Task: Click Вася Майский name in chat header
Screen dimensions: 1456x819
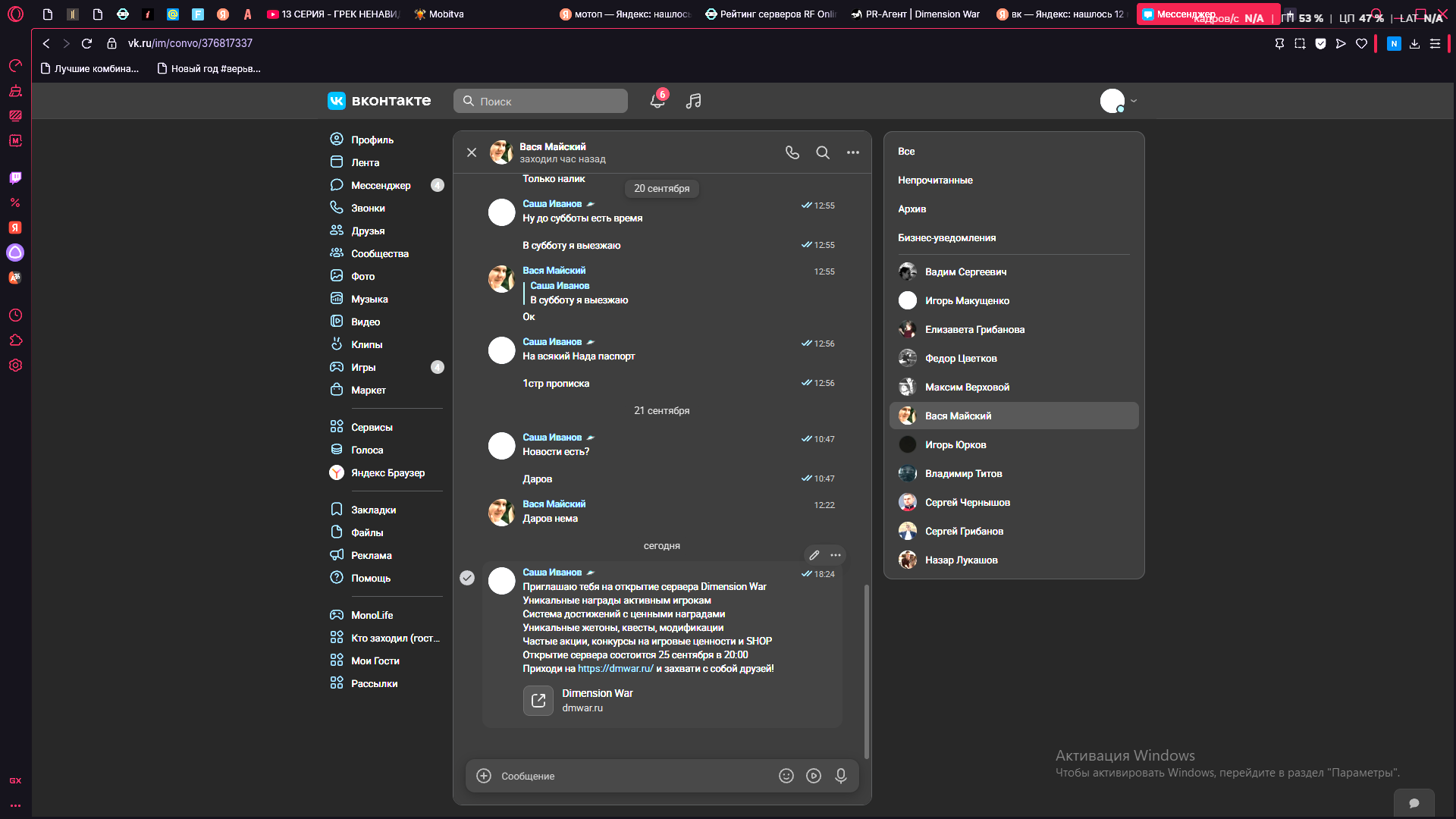Action: coord(552,146)
